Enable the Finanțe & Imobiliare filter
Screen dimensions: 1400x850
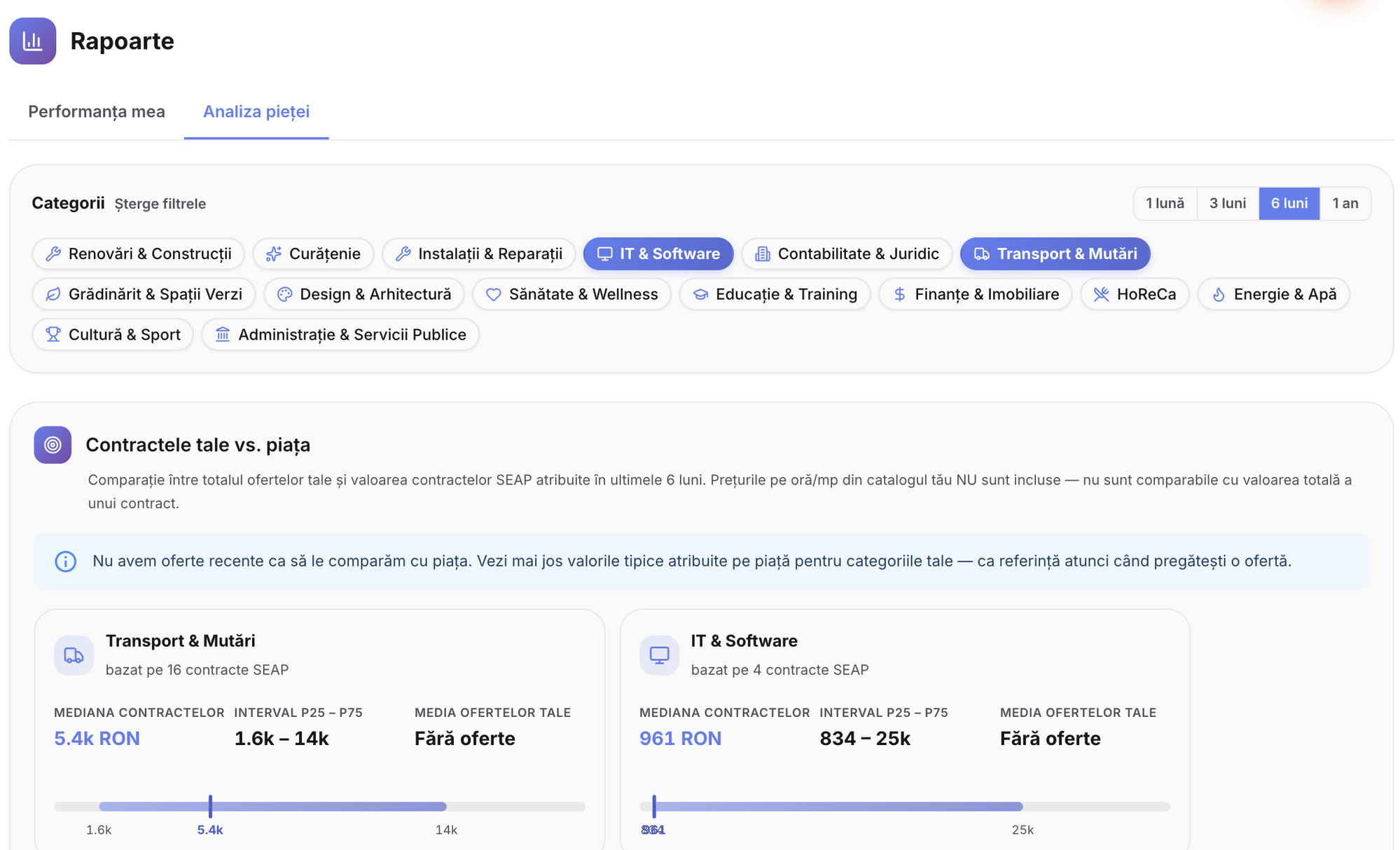click(975, 295)
